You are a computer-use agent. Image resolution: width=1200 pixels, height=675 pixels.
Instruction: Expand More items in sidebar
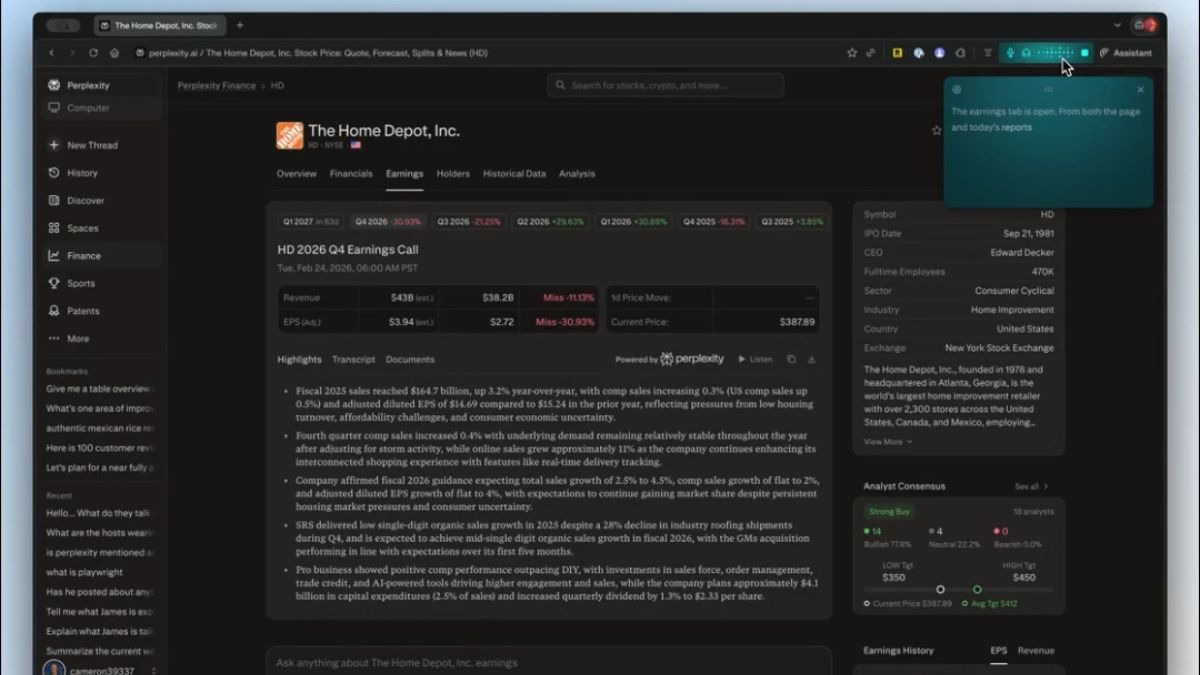pyautogui.click(x=77, y=339)
